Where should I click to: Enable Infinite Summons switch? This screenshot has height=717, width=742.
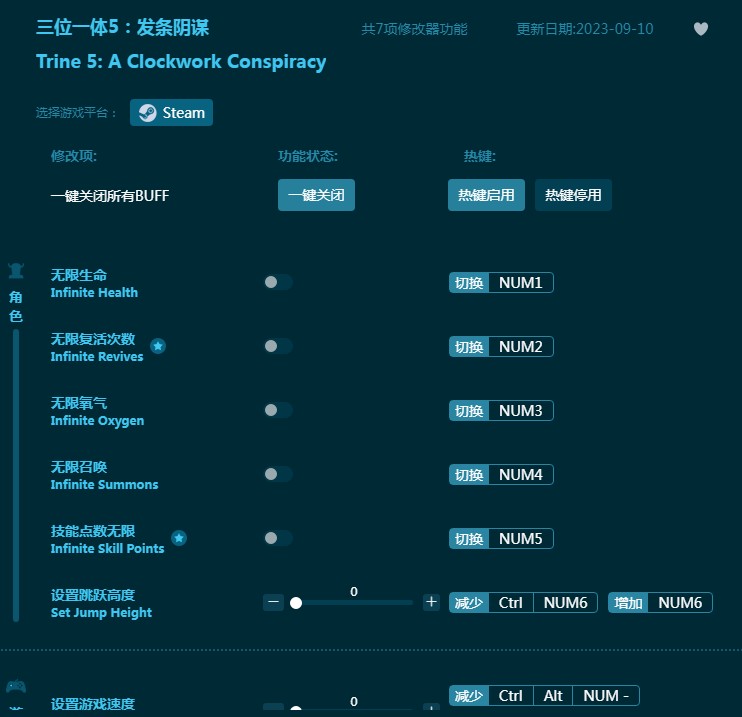coord(278,474)
